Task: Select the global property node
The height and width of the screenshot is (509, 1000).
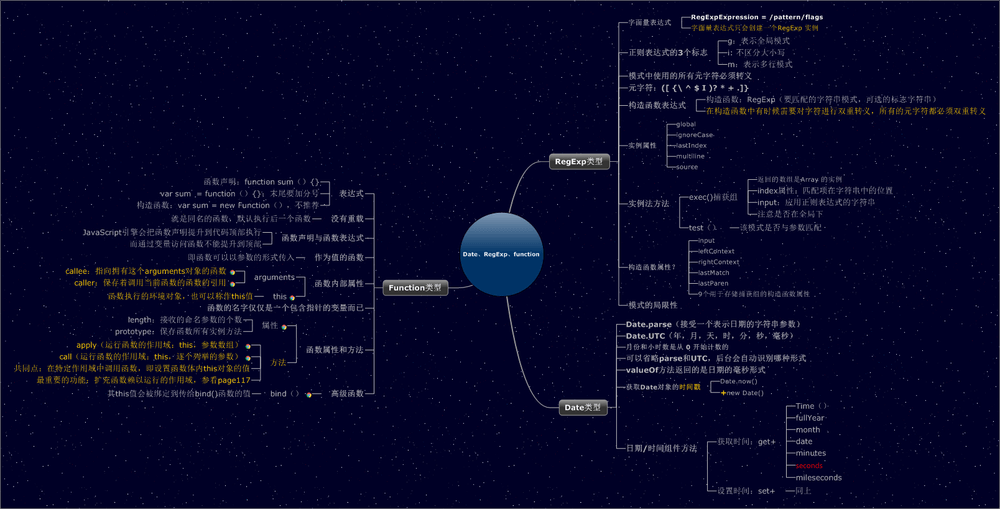Action: (x=686, y=124)
